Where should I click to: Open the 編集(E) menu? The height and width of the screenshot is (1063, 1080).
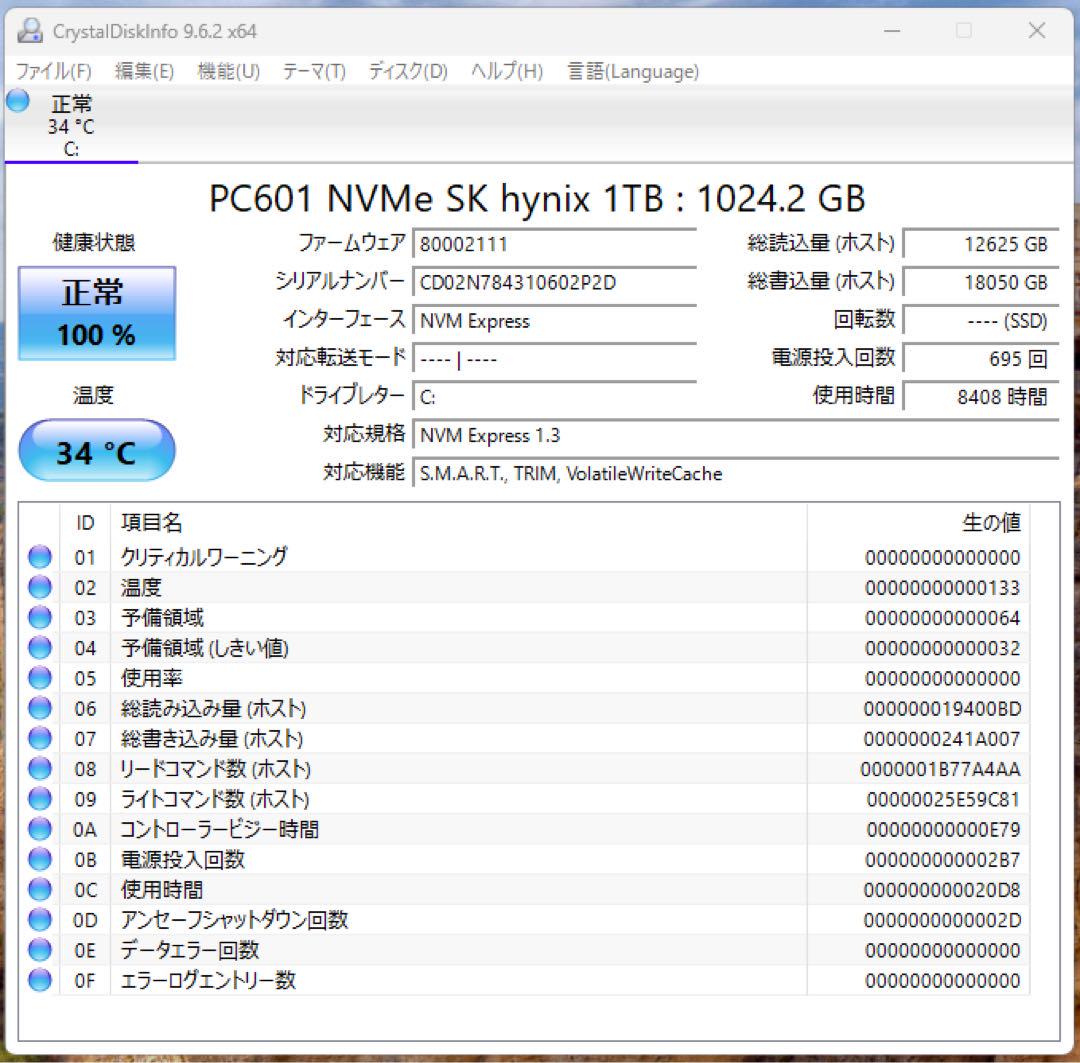pos(144,71)
